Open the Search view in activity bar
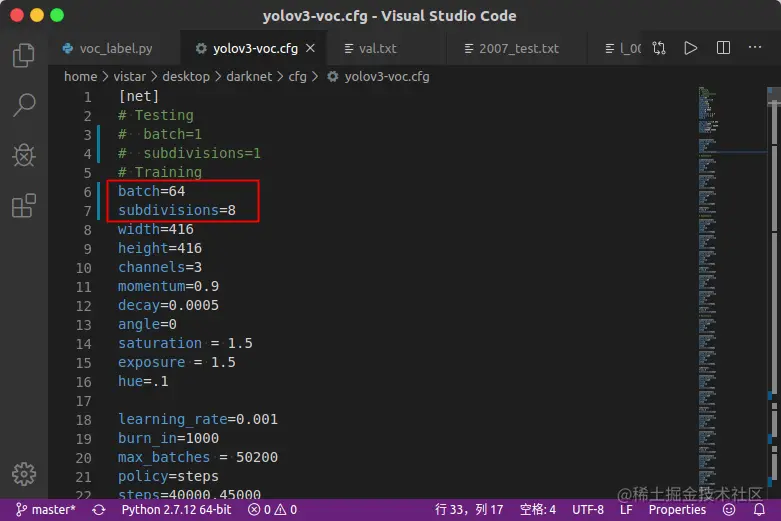This screenshot has width=781, height=521. coord(23,105)
